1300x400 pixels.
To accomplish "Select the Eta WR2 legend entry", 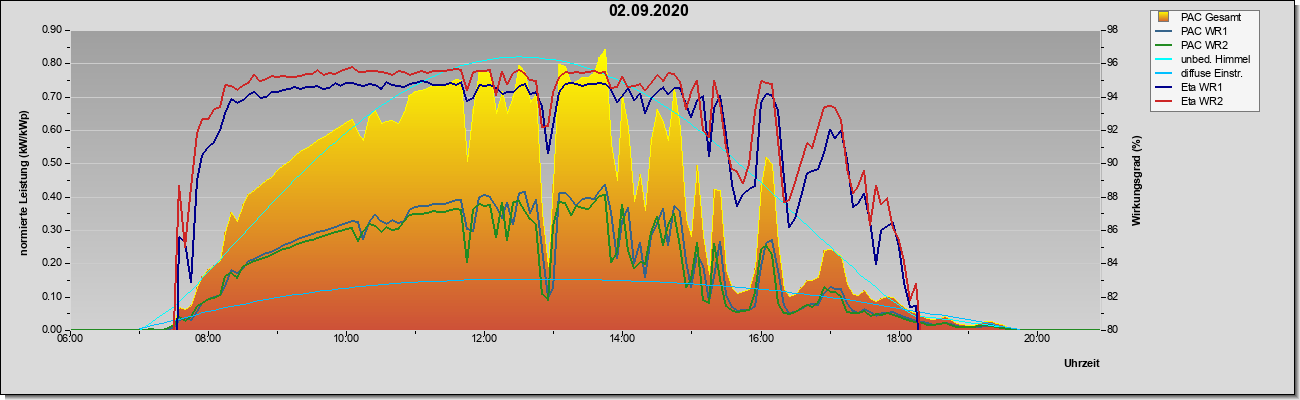I will coord(1195,101).
